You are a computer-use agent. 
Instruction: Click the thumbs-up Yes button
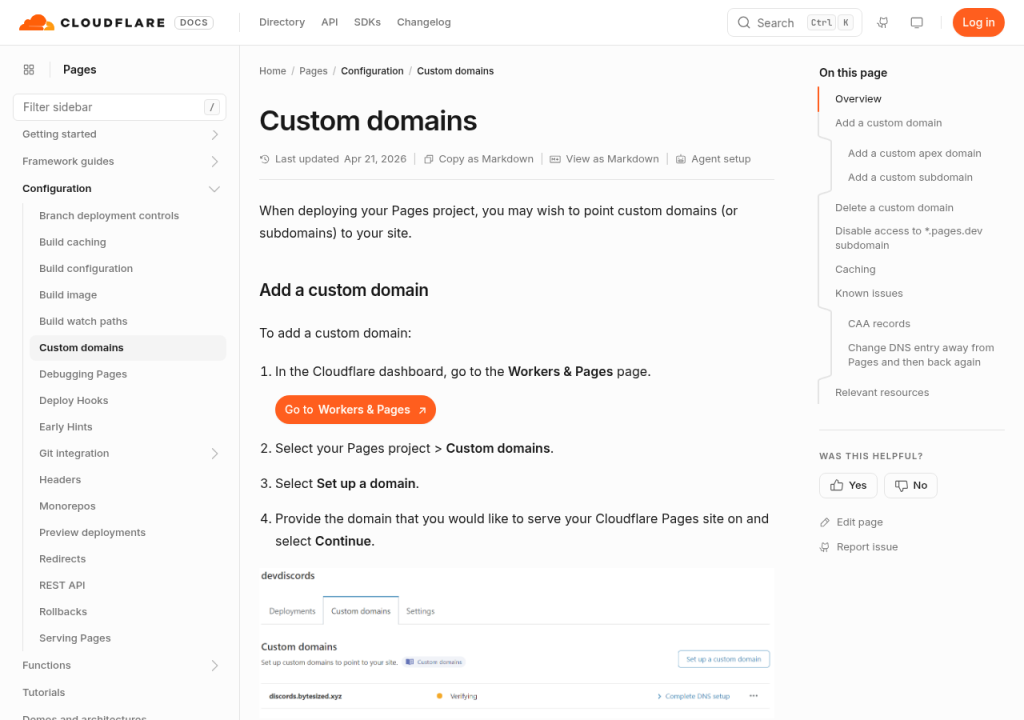point(848,485)
